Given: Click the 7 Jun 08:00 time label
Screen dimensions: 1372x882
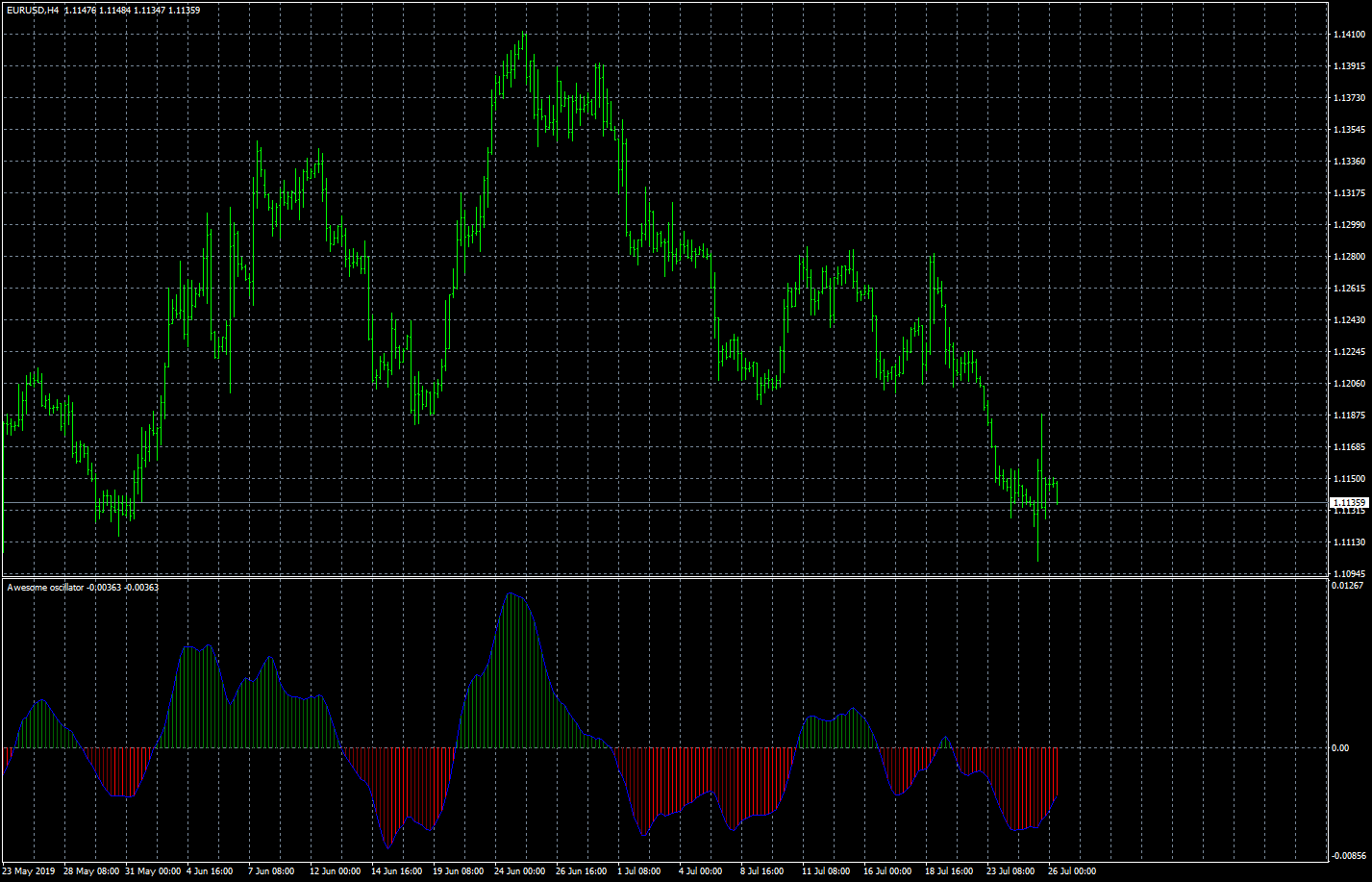Looking at the screenshot, I should tap(271, 871).
